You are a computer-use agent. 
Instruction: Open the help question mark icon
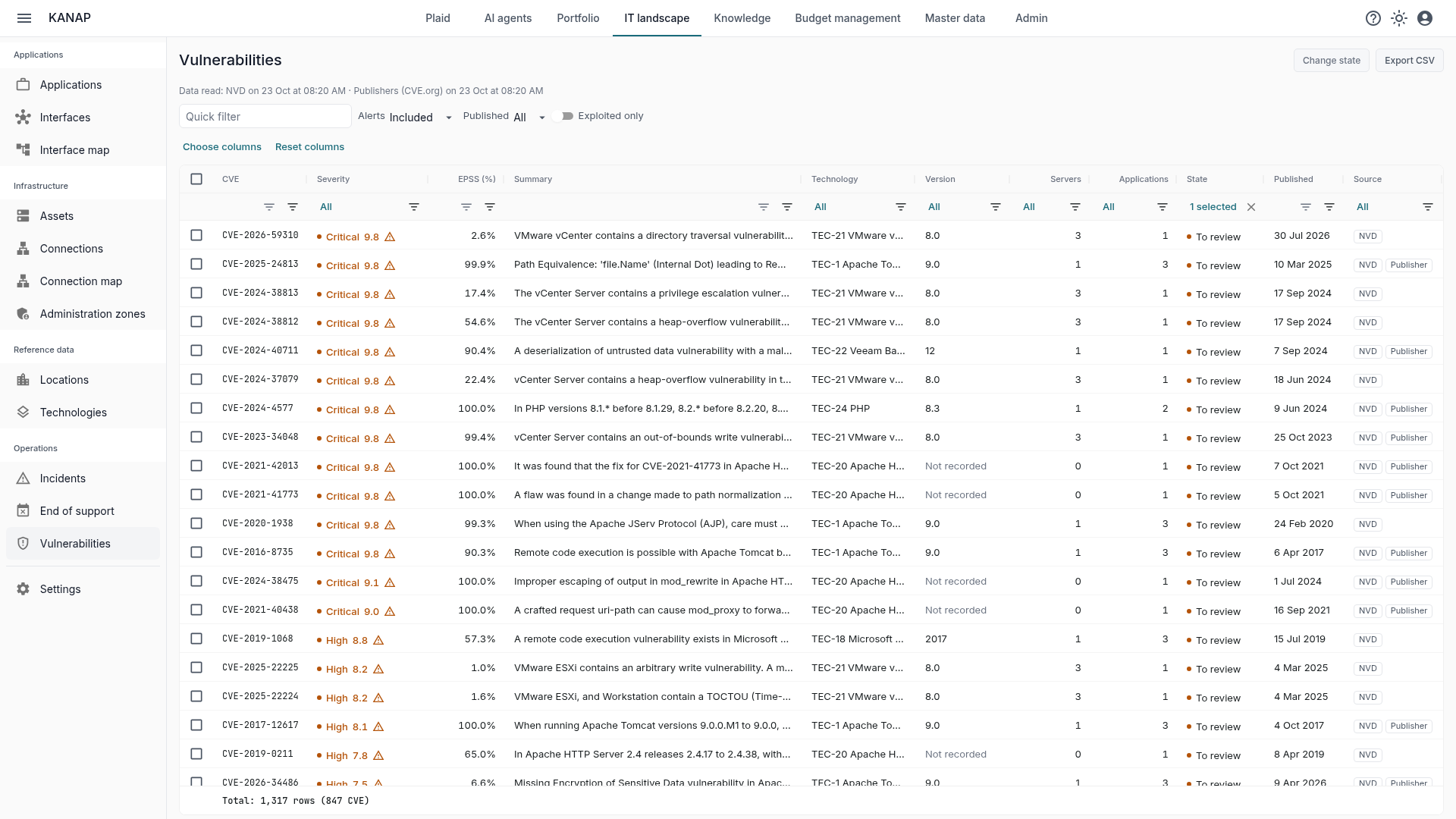coord(1373,18)
